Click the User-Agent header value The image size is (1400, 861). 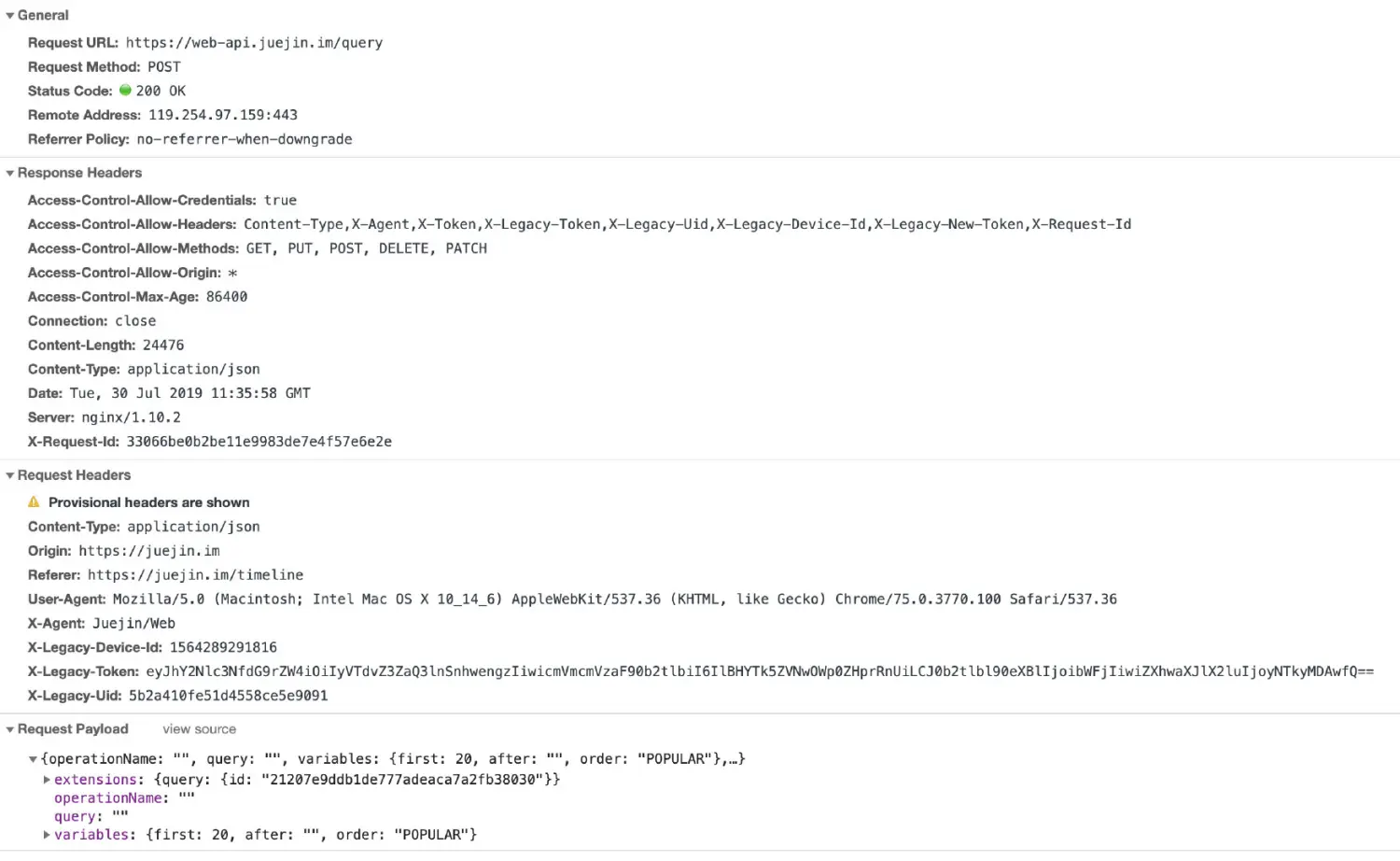click(x=614, y=600)
